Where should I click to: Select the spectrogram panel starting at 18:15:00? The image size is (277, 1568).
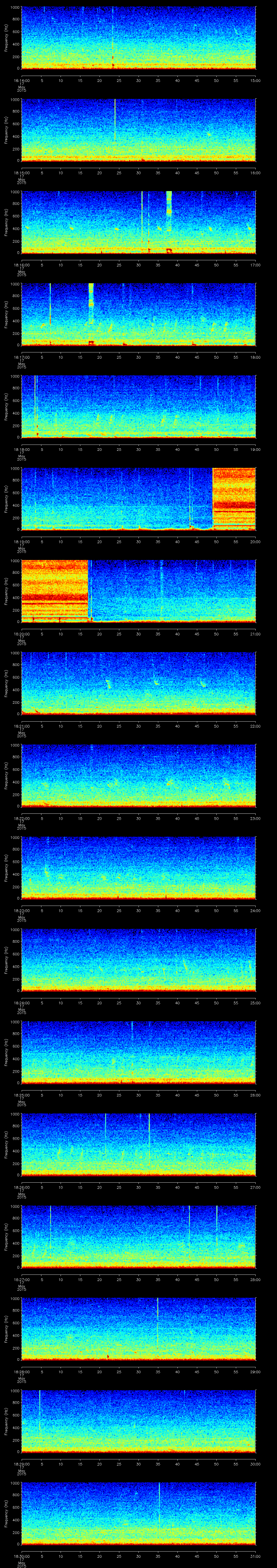point(138,130)
